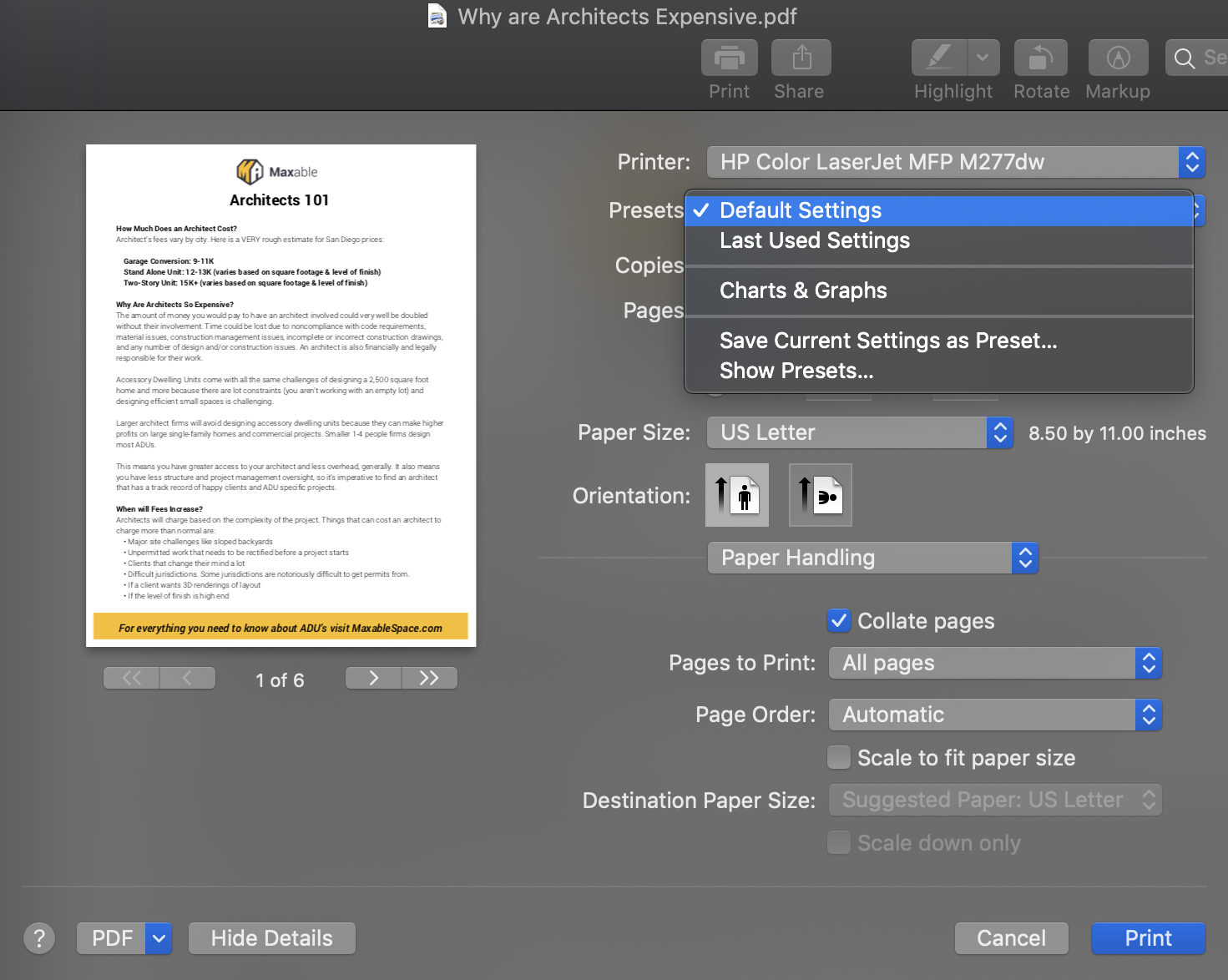Click the Print toolbar icon

(x=730, y=58)
